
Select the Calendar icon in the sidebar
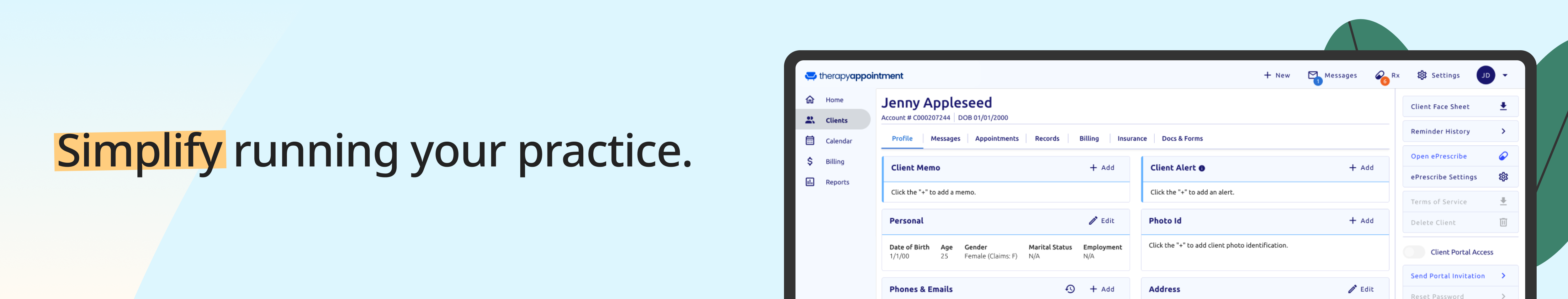click(810, 140)
